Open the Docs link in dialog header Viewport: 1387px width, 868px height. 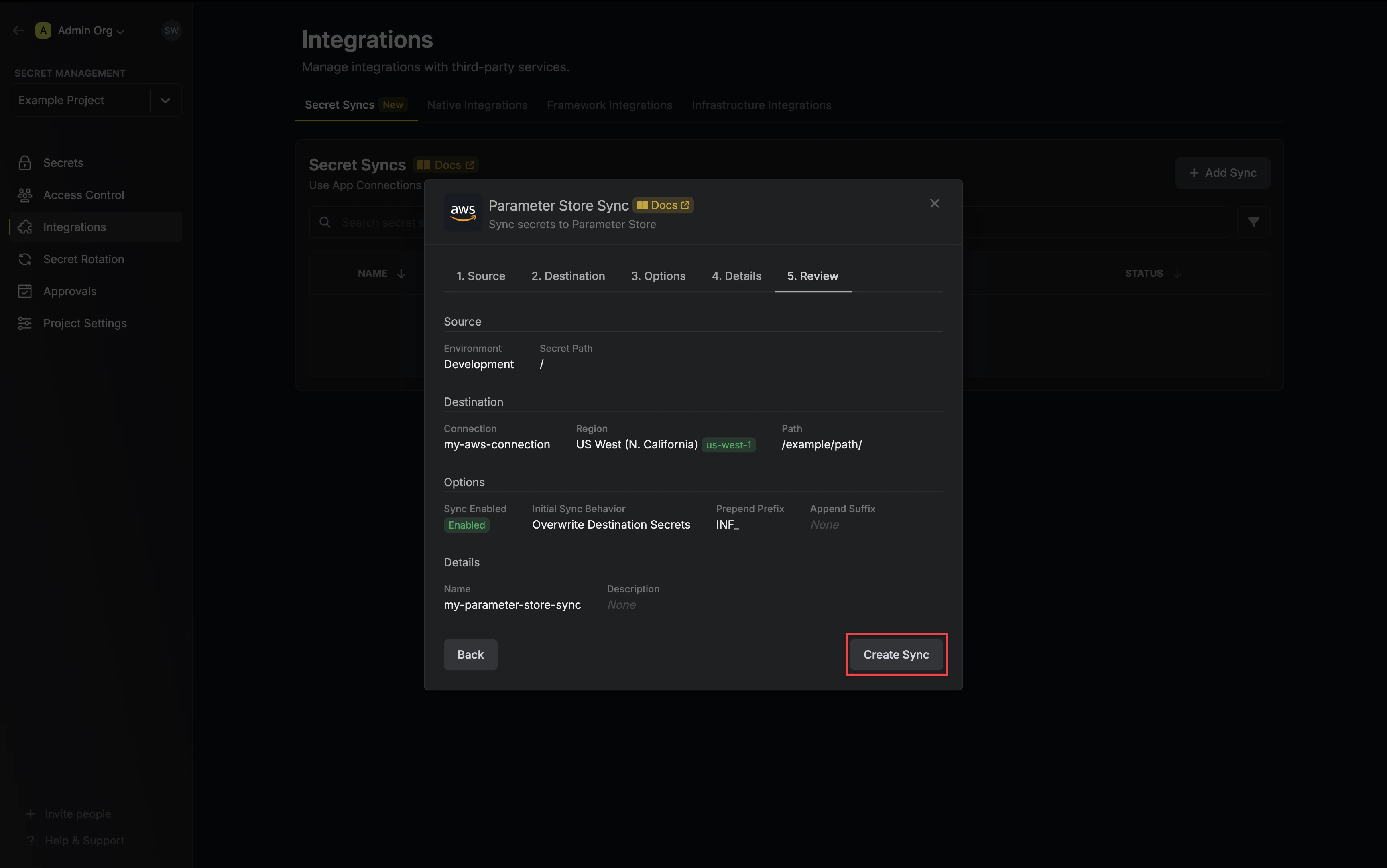(663, 205)
